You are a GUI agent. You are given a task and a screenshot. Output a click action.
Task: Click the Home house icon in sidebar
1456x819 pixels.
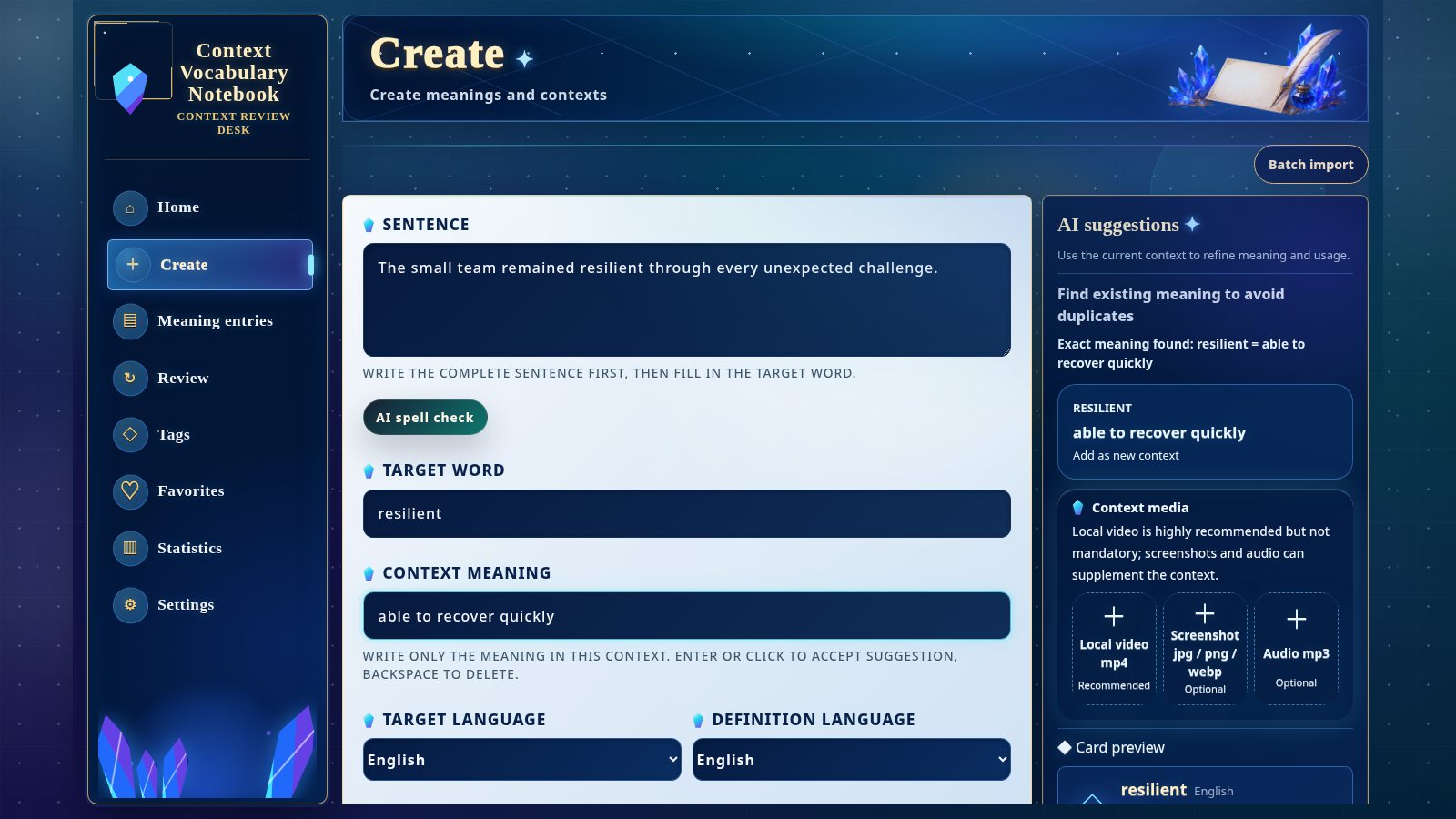click(130, 208)
